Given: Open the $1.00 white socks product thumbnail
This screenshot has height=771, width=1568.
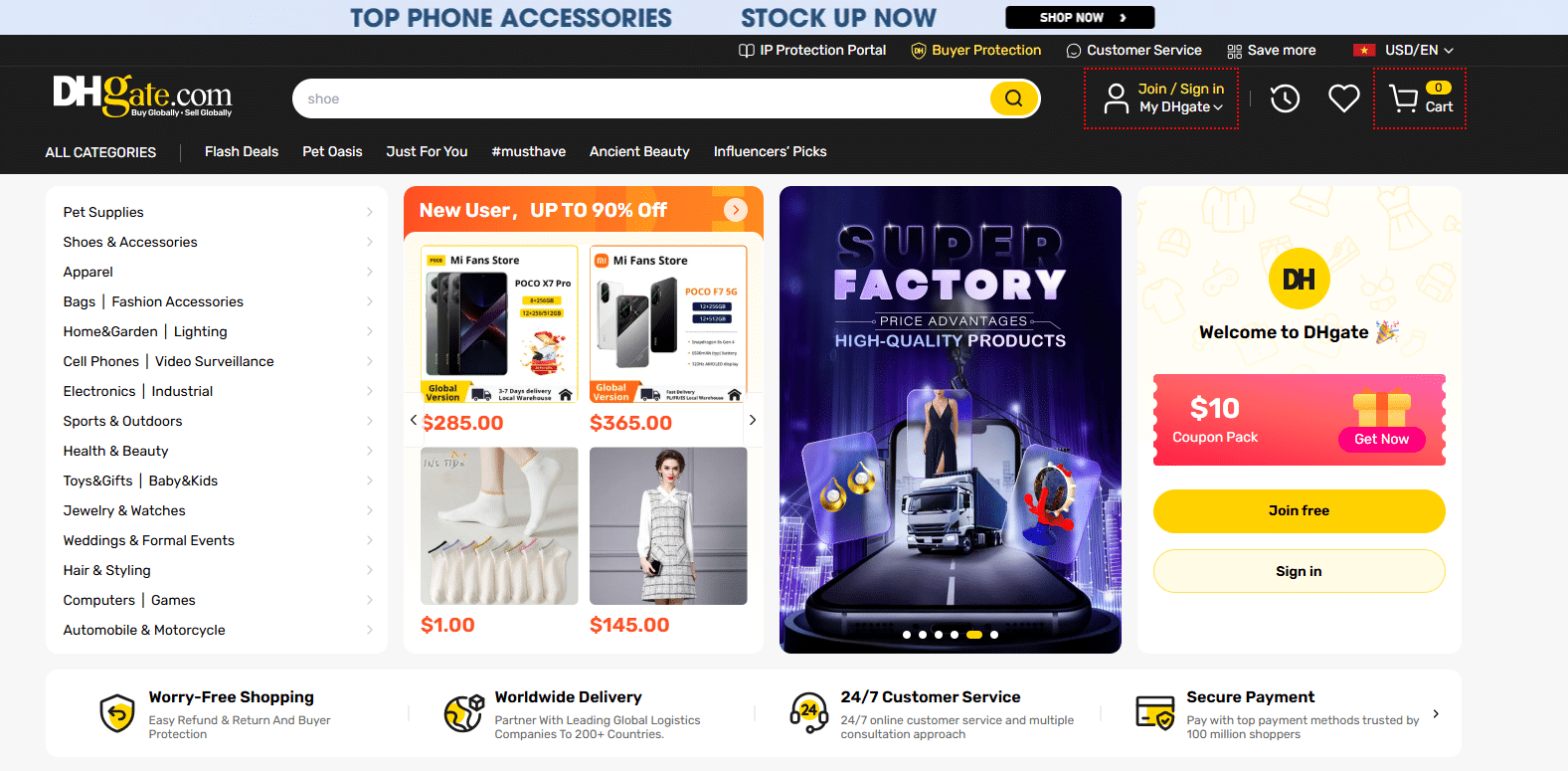Looking at the screenshot, I should [x=499, y=525].
